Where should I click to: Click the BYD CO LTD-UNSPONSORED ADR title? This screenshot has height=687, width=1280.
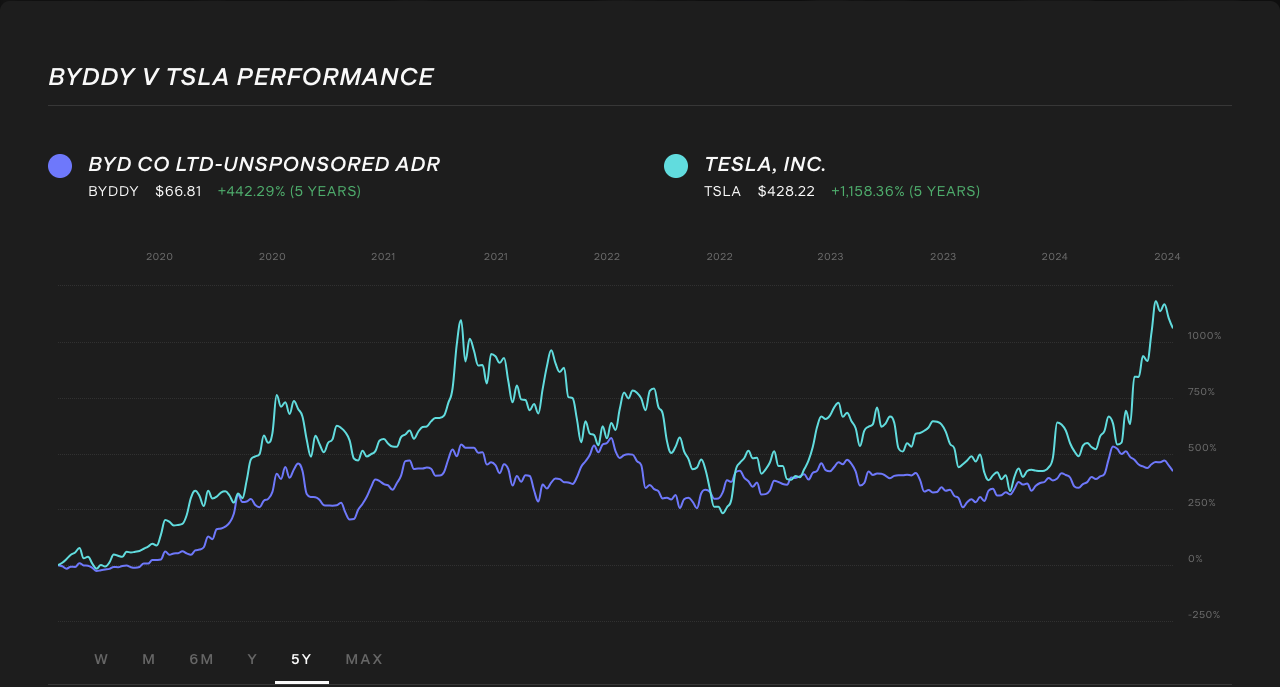click(264, 164)
